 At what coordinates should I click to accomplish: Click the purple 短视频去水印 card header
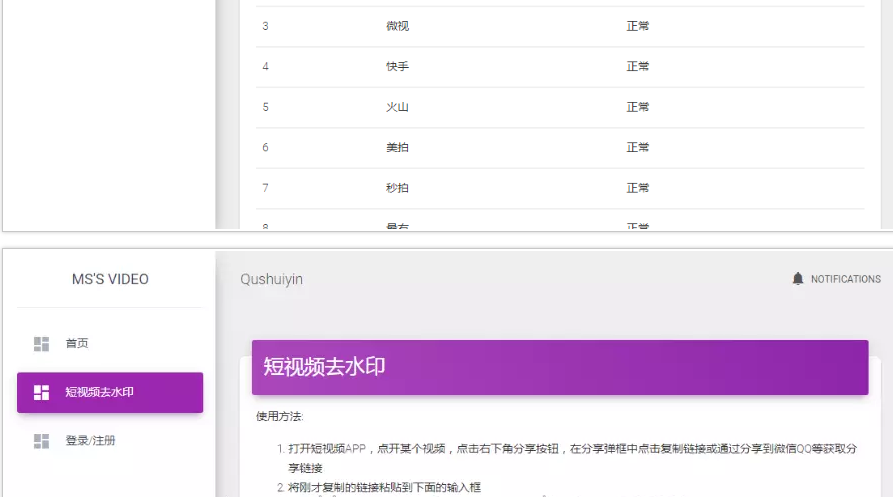(x=559, y=367)
